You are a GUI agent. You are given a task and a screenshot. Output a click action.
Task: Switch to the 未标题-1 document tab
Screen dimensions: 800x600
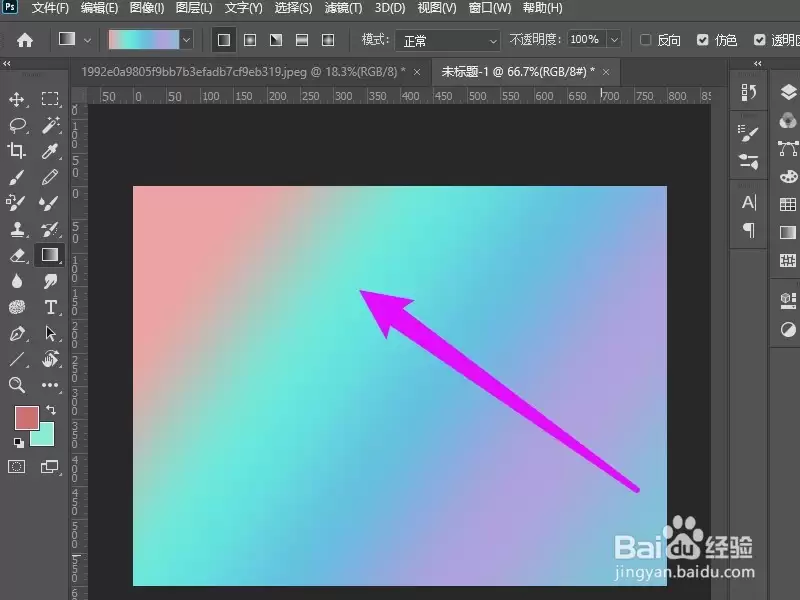[x=518, y=72]
